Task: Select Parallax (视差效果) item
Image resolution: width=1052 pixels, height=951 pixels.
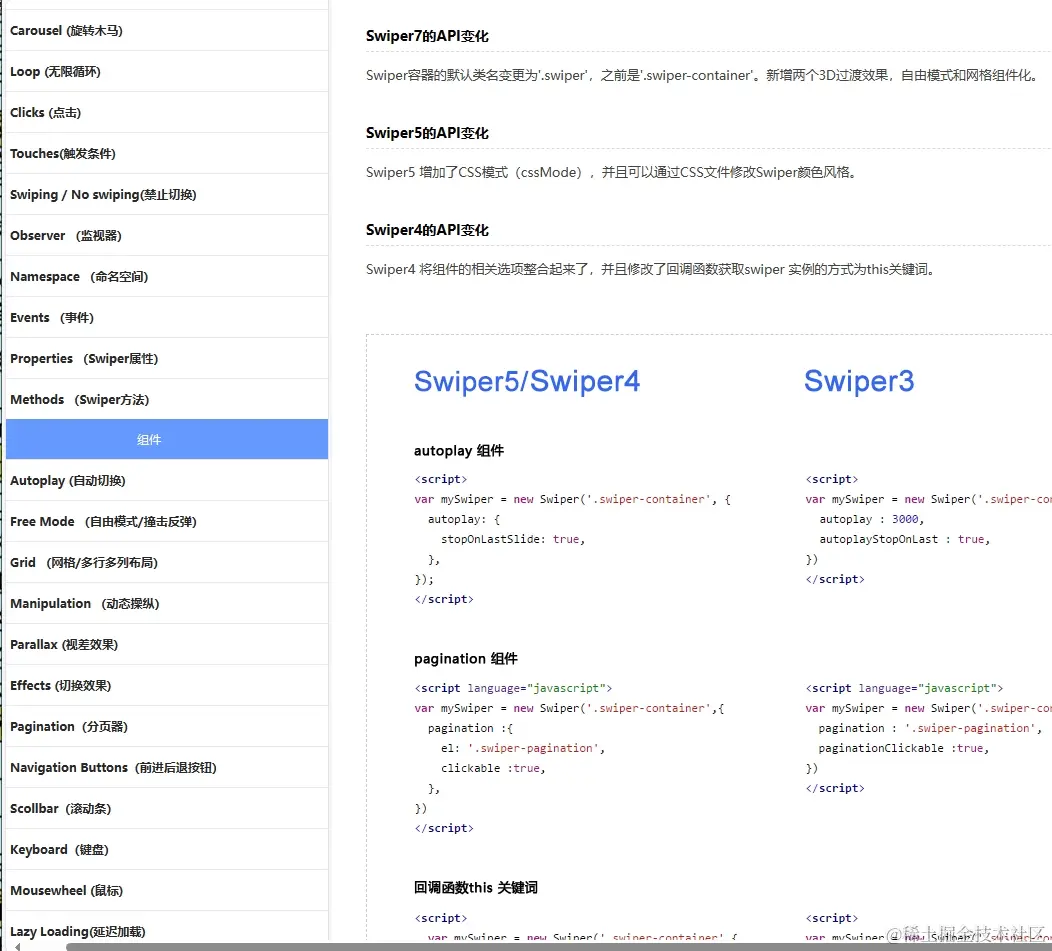Action: [166, 644]
